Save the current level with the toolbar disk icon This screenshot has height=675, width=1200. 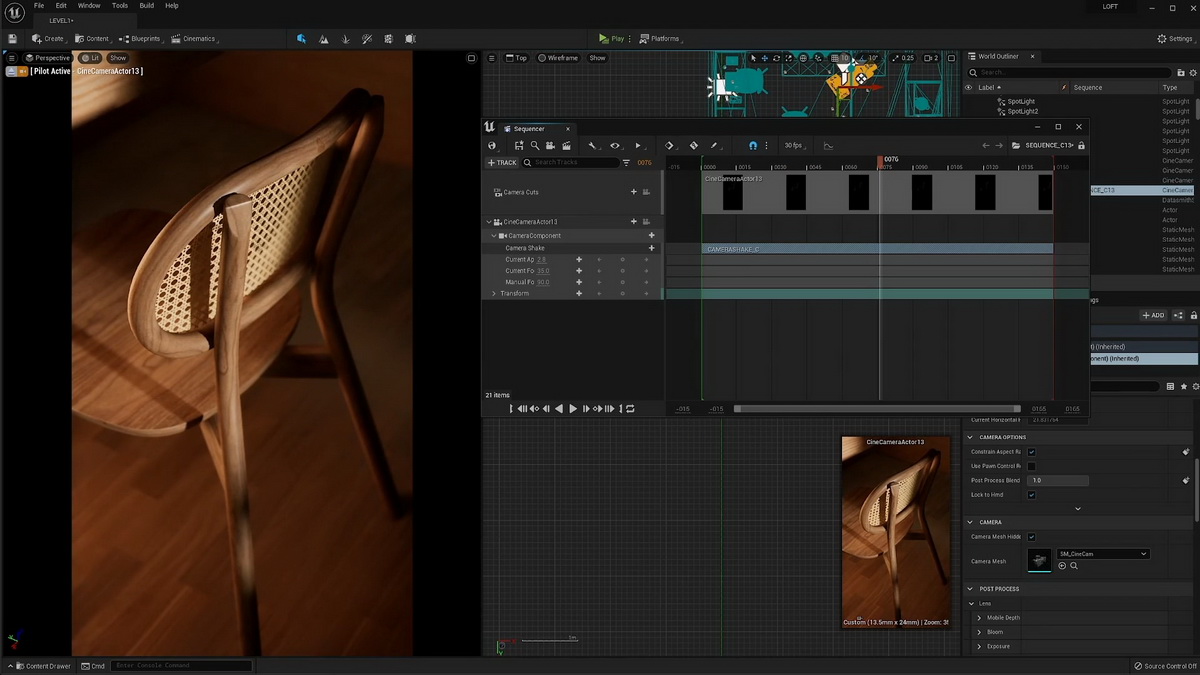click(x=12, y=39)
